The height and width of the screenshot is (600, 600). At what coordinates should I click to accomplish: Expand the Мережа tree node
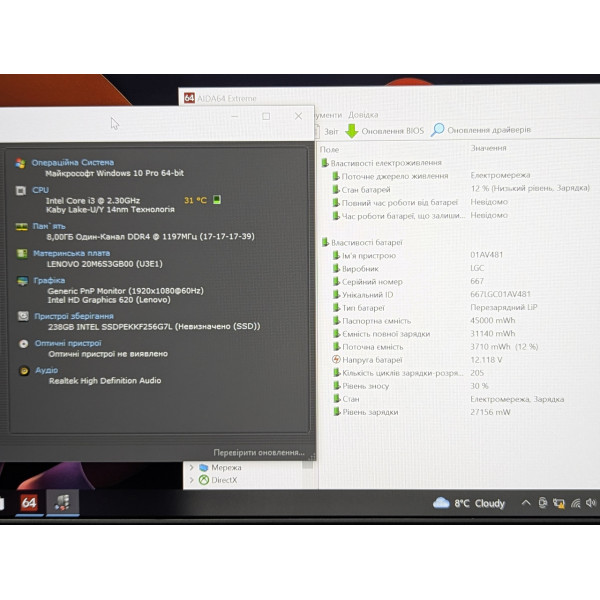click(191, 467)
